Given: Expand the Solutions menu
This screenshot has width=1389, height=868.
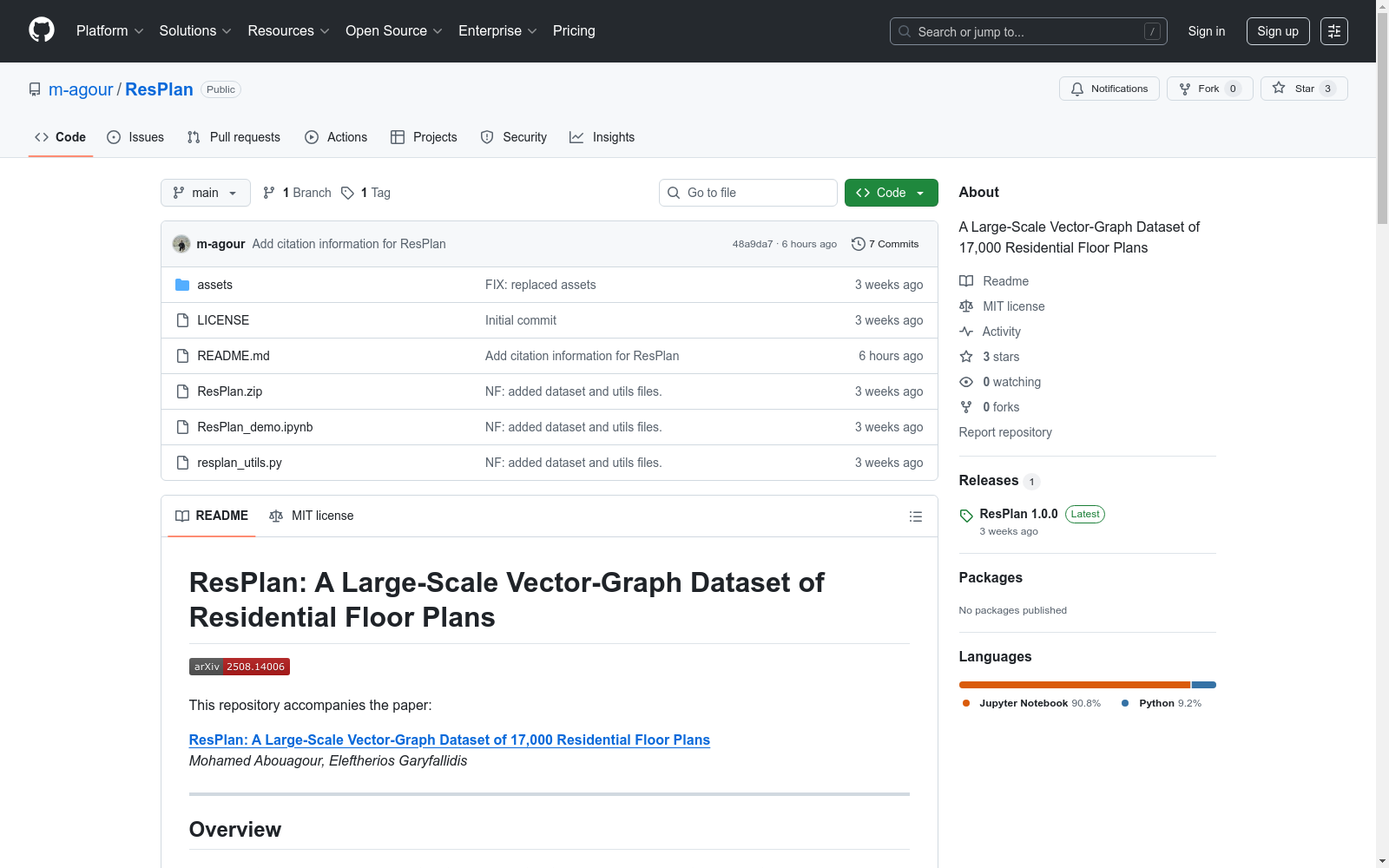Looking at the screenshot, I should pyautogui.click(x=195, y=31).
